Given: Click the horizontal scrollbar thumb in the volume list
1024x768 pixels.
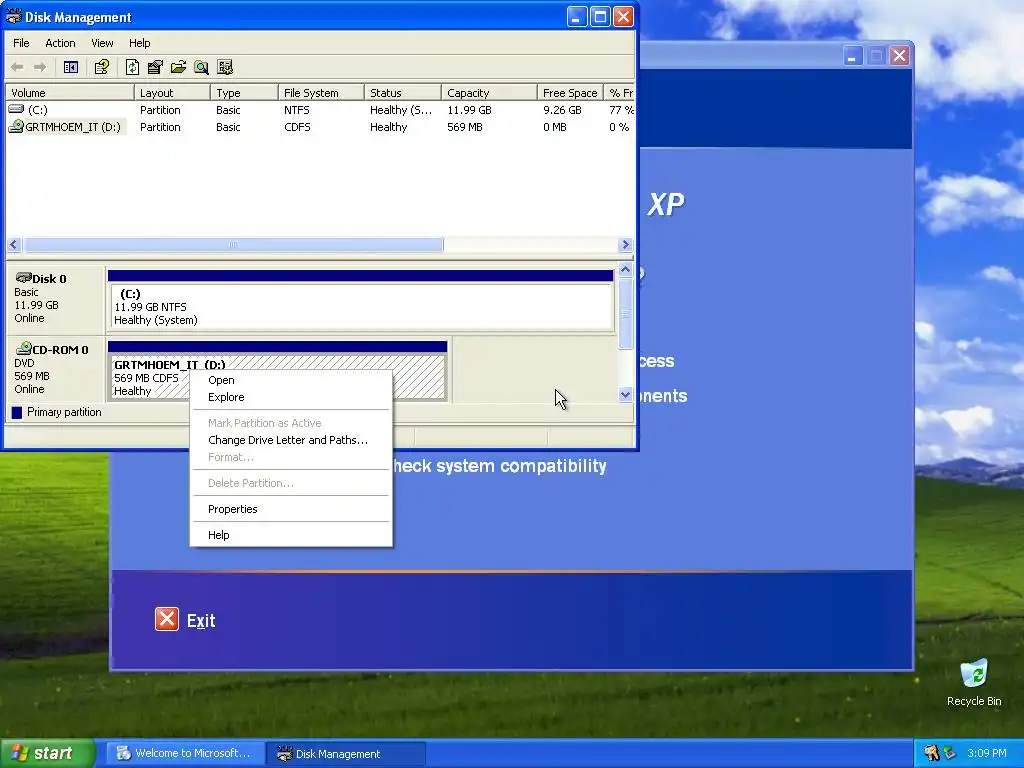Looking at the screenshot, I should click(x=233, y=245).
